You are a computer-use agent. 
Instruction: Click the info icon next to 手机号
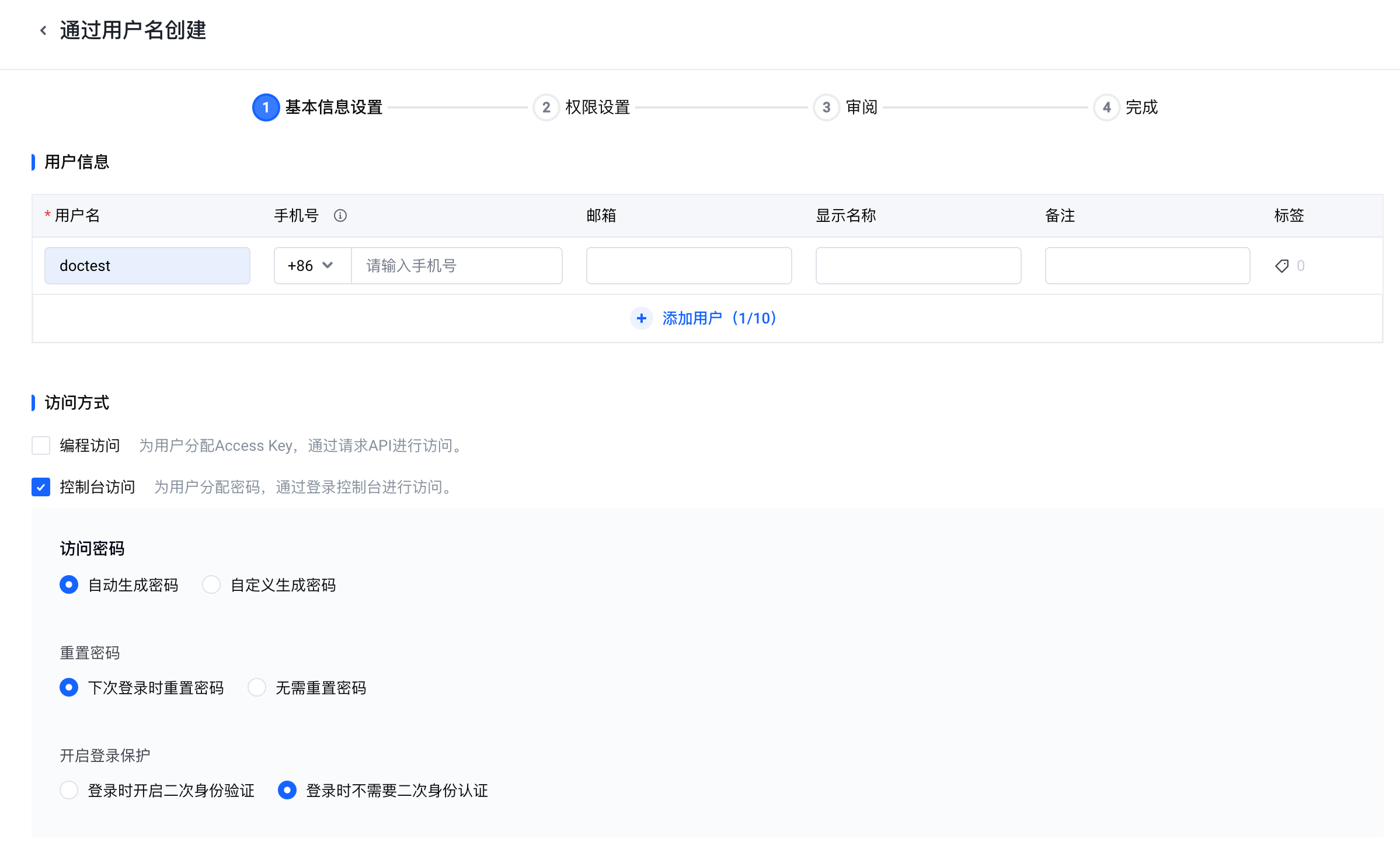[340, 216]
